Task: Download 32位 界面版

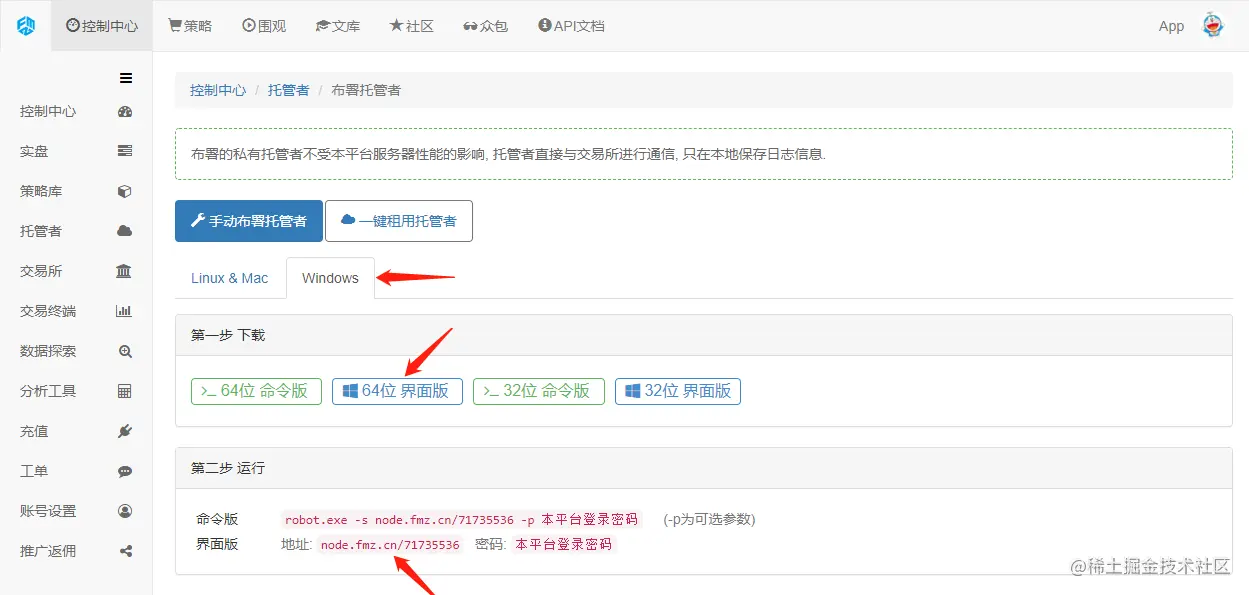Action: pyautogui.click(x=678, y=391)
